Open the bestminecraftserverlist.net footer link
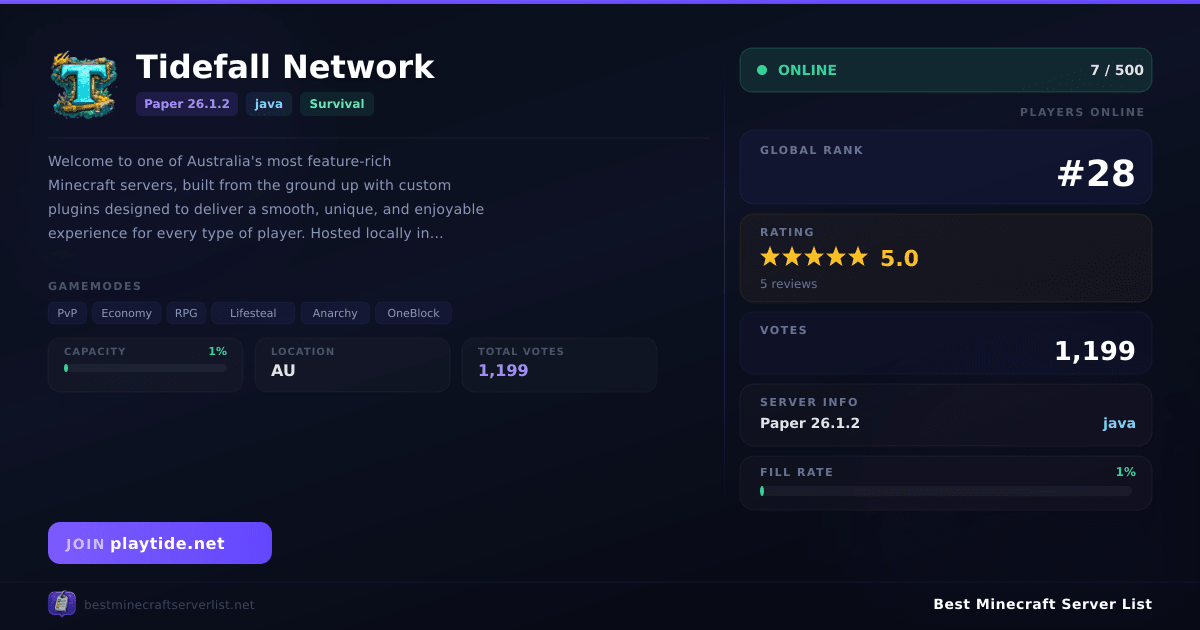Viewport: 1200px width, 630px height. click(x=169, y=605)
